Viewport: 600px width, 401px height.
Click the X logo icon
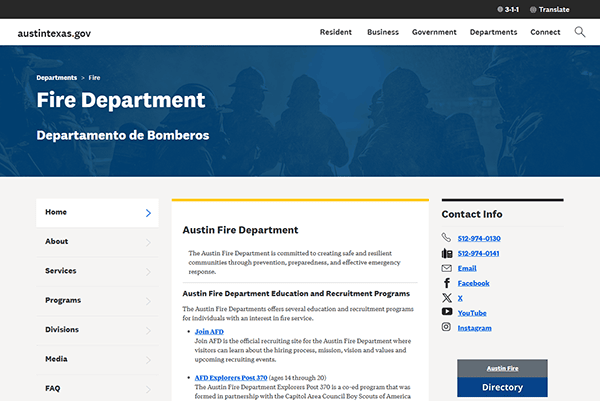point(447,298)
